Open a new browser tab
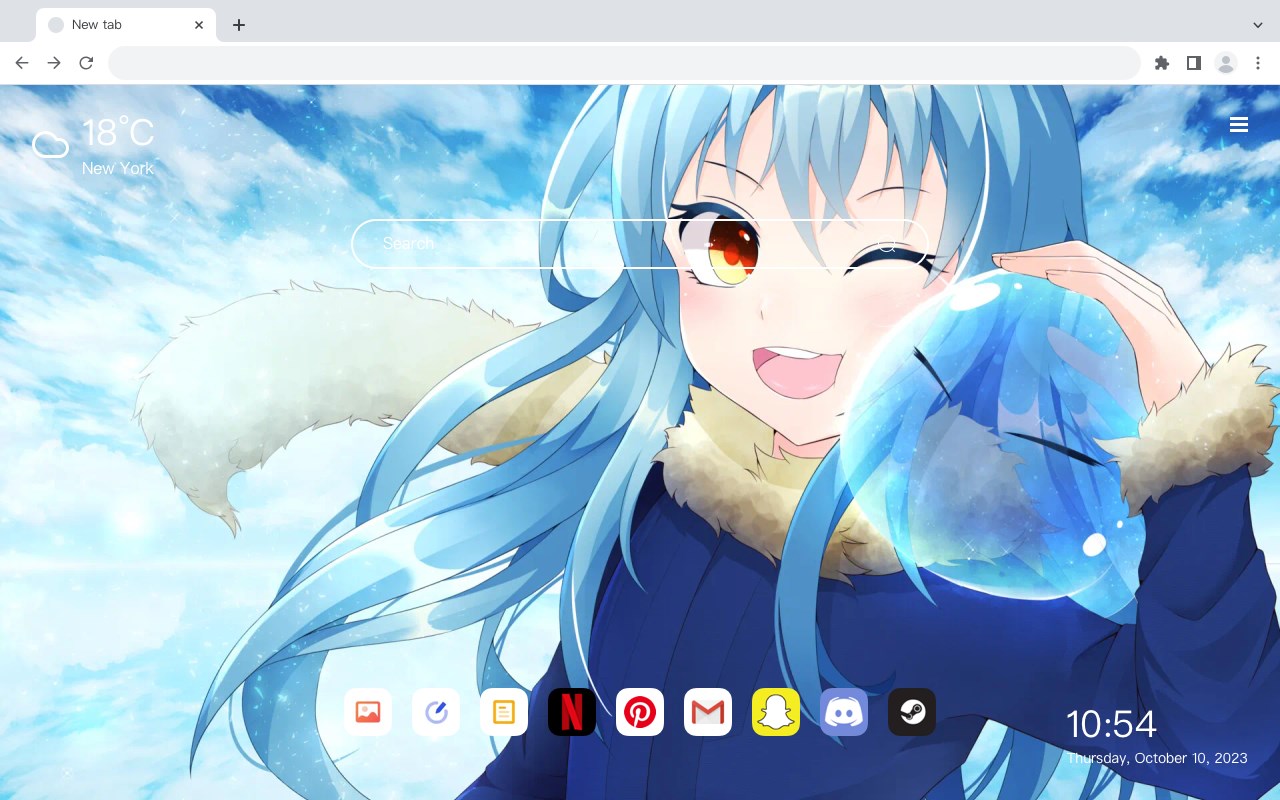 tap(238, 25)
